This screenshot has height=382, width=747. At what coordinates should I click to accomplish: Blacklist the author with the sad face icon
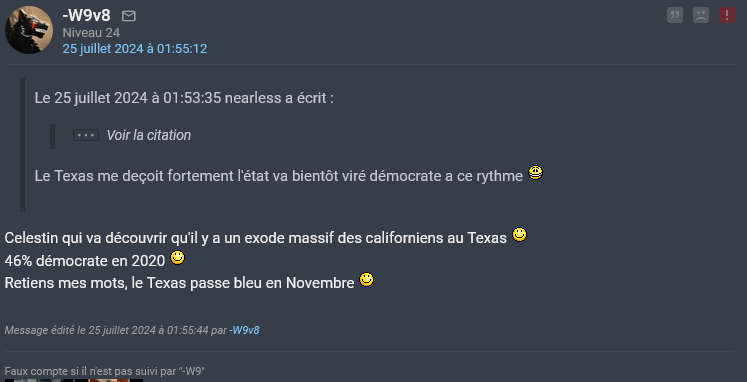[x=701, y=15]
